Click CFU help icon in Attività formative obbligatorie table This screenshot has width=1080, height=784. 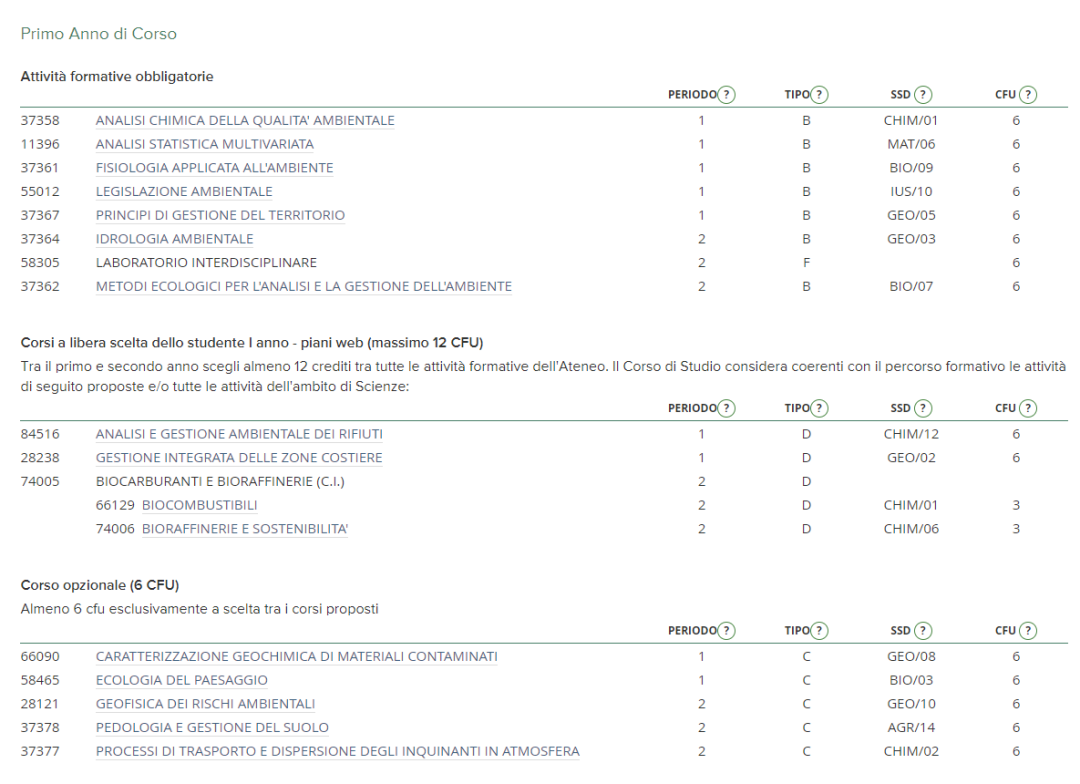pos(1028,94)
